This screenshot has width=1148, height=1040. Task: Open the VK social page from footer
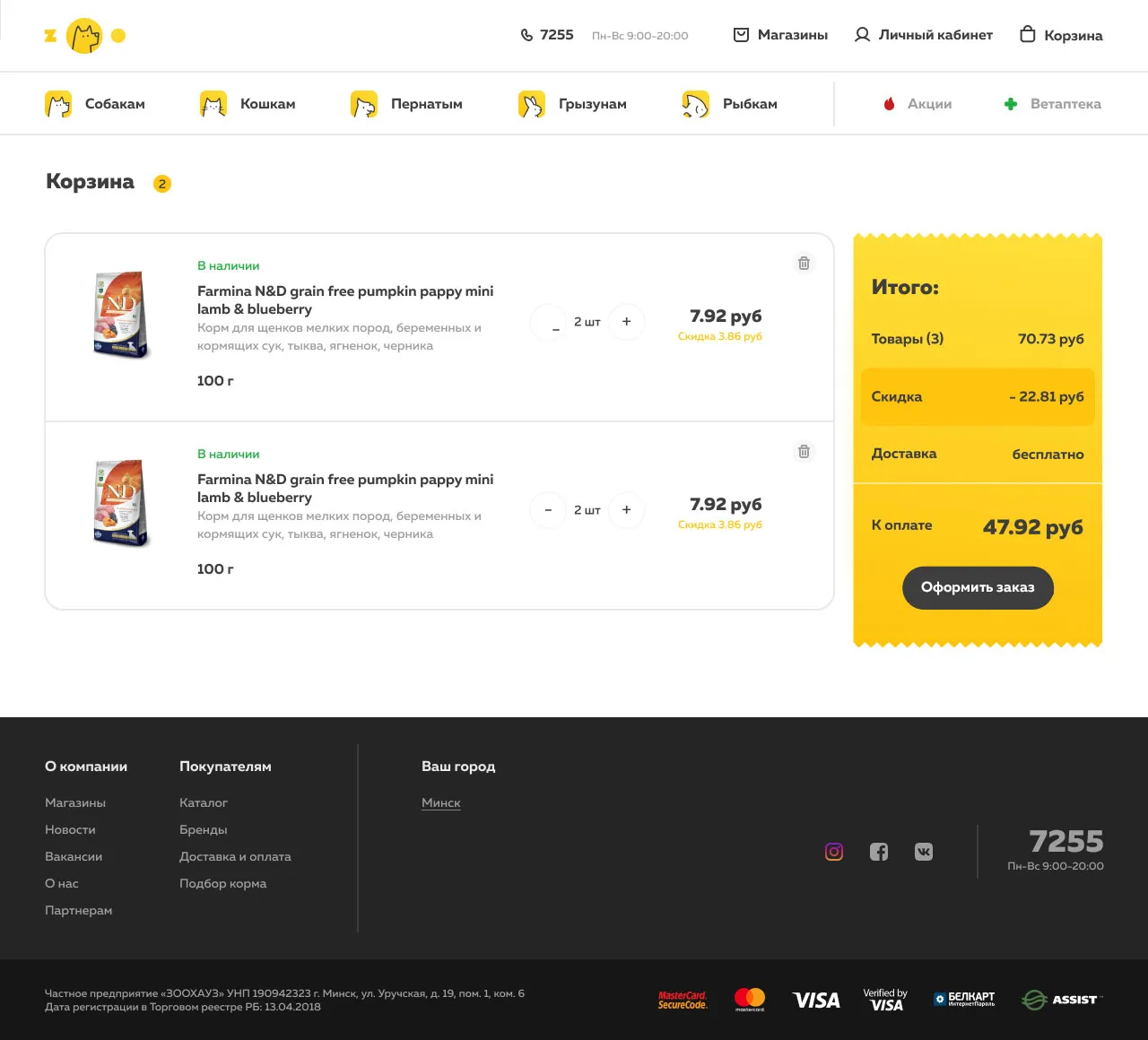924,852
